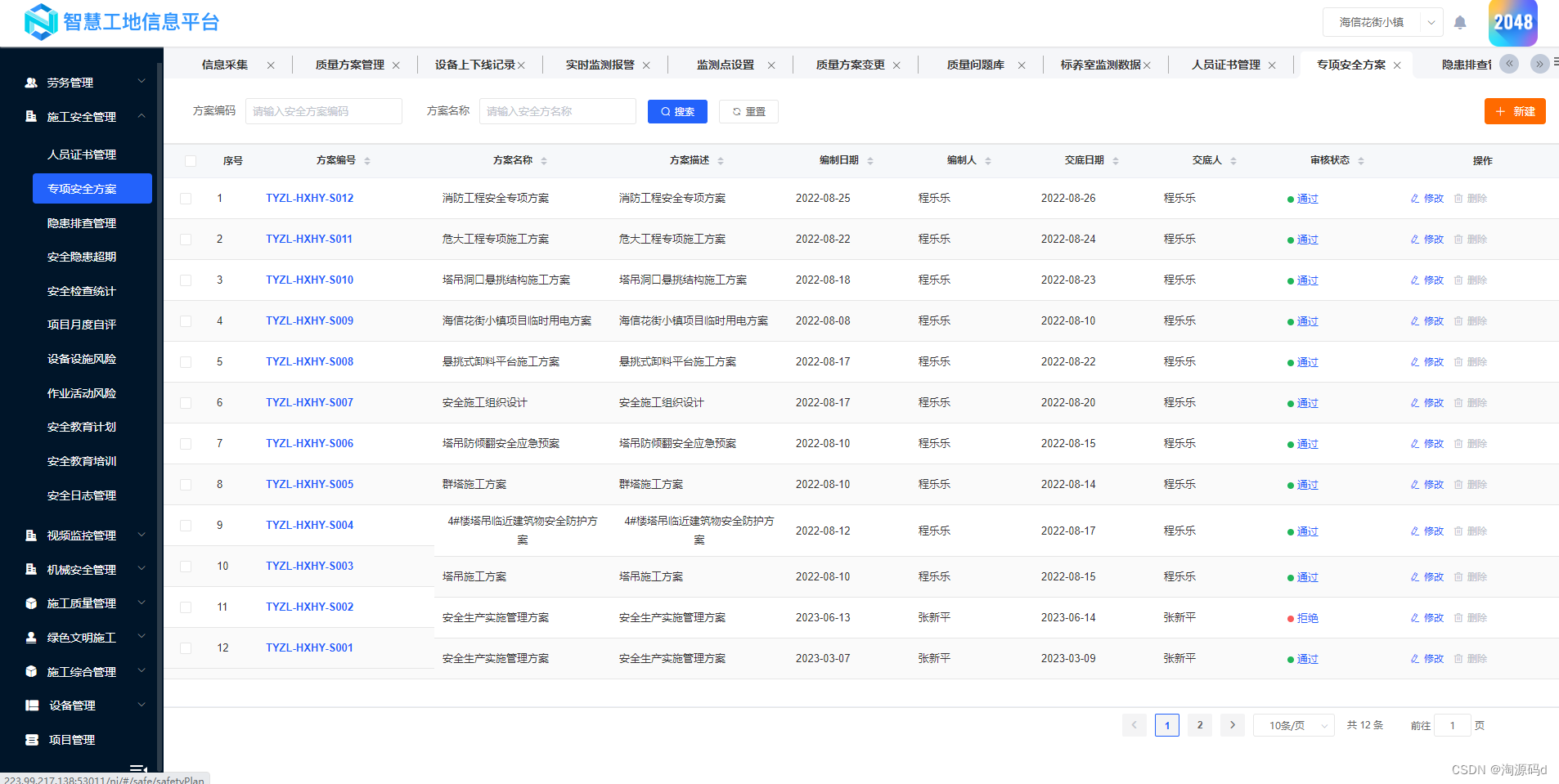1559x784 pixels.
Task: Focus the 方案名称 input field
Action: point(558,111)
